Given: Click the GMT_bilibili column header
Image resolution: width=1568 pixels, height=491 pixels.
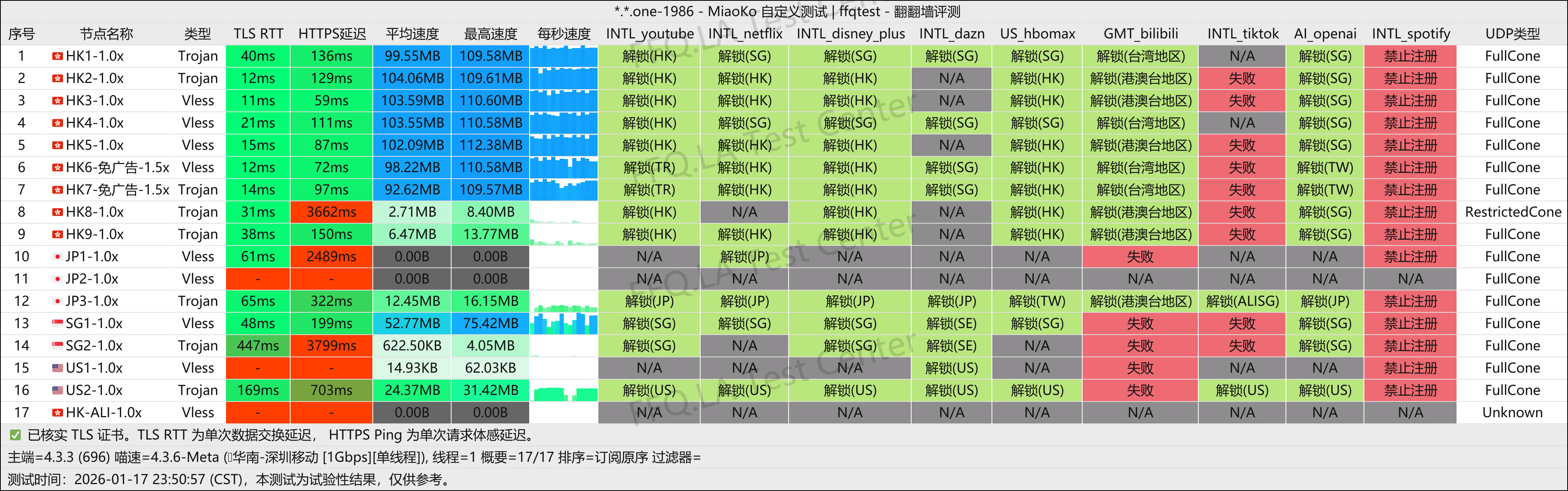Looking at the screenshot, I should coord(1141,34).
